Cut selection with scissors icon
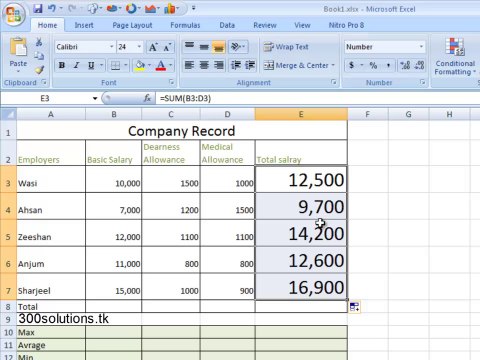 (x=39, y=42)
